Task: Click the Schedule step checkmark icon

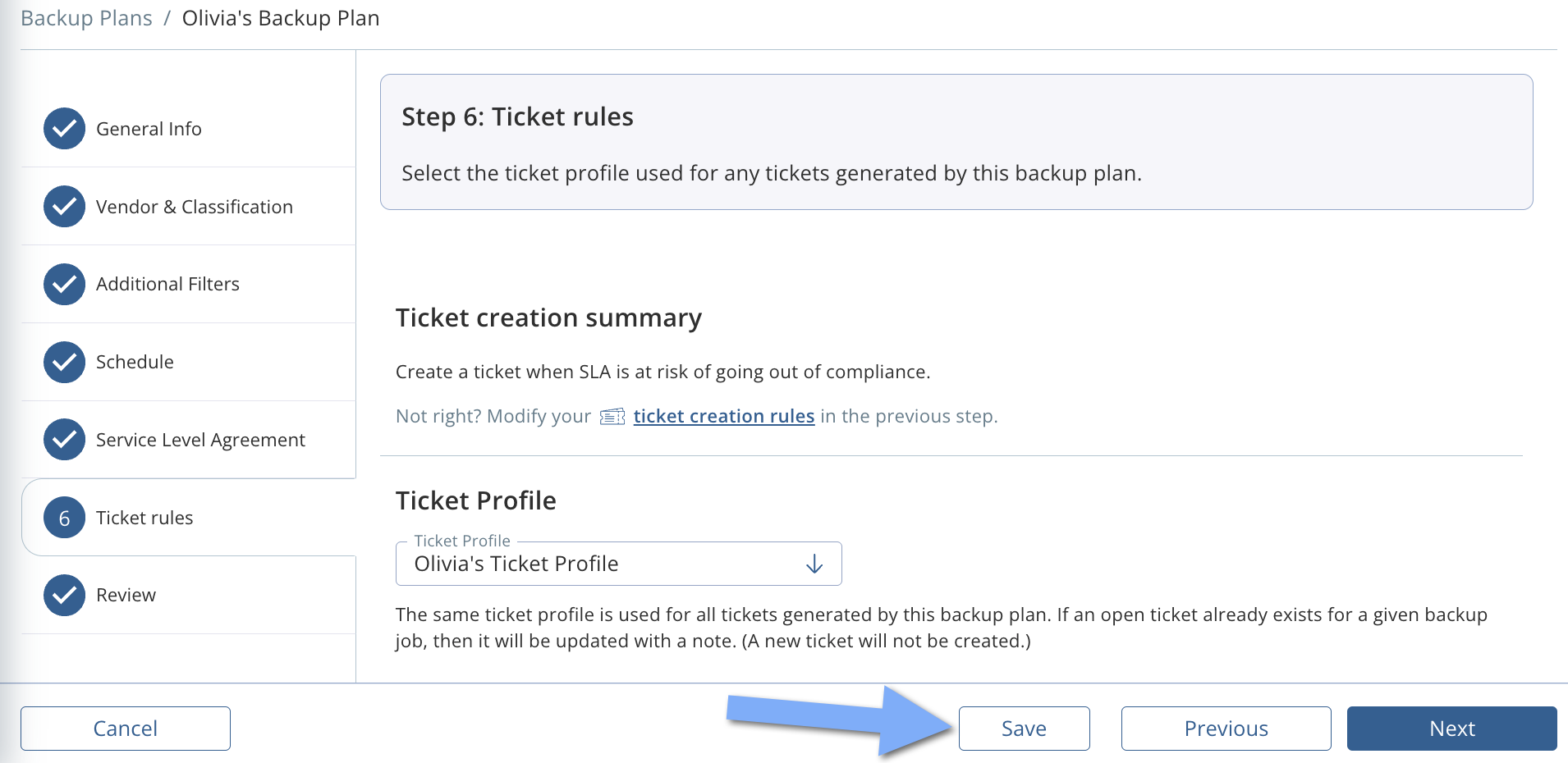Action: pos(63,362)
